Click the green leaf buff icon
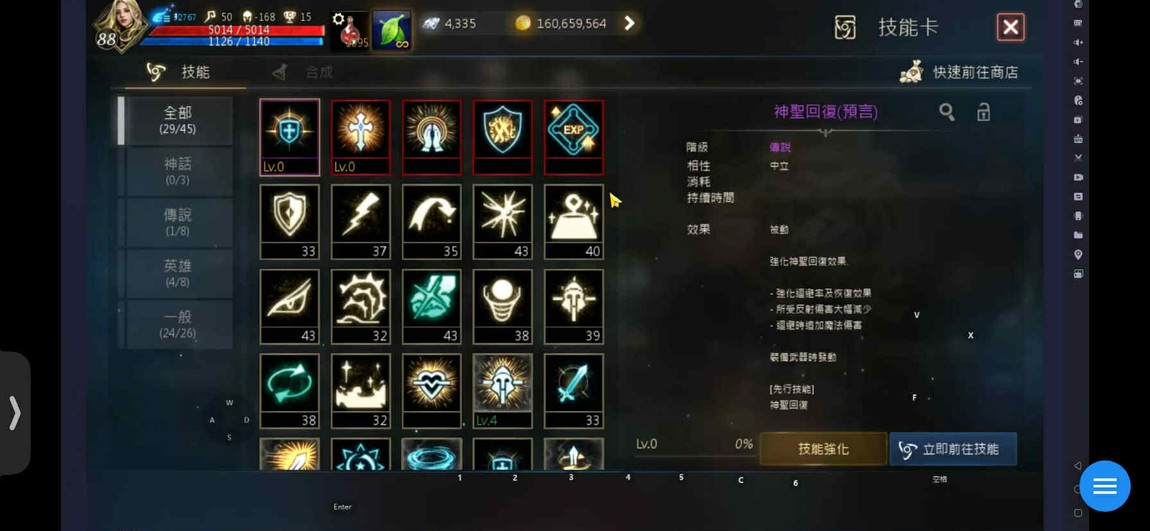 (391, 31)
